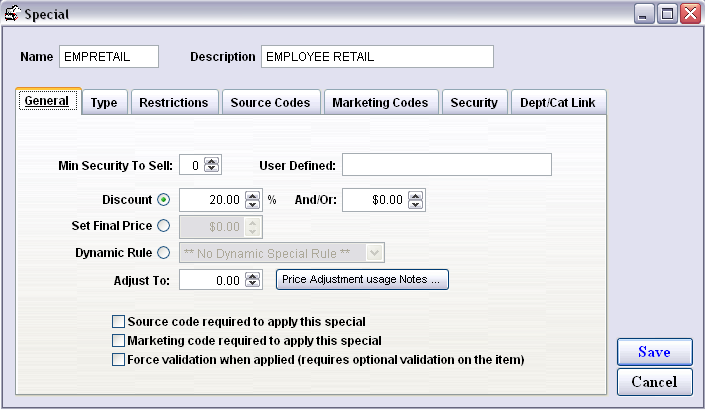The image size is (705, 410).
Task: Click the Save button
Action: click(655, 352)
